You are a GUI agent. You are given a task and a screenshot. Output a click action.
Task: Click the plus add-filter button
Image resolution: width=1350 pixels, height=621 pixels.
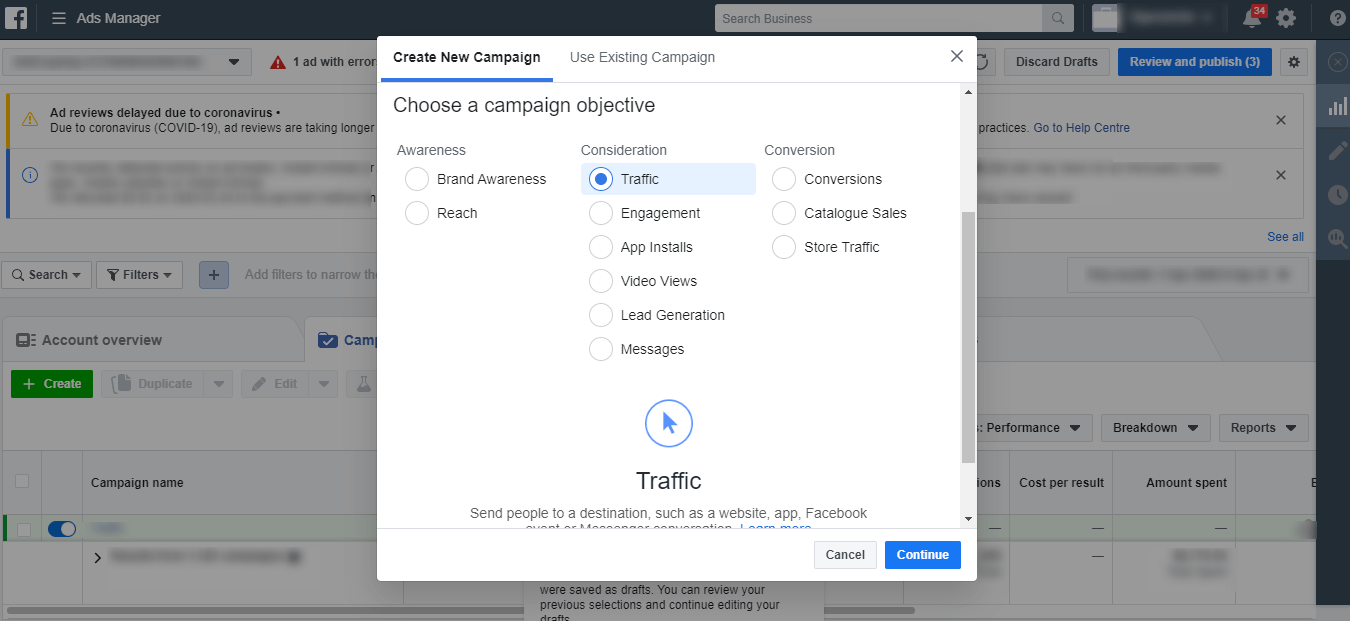pyautogui.click(x=214, y=274)
